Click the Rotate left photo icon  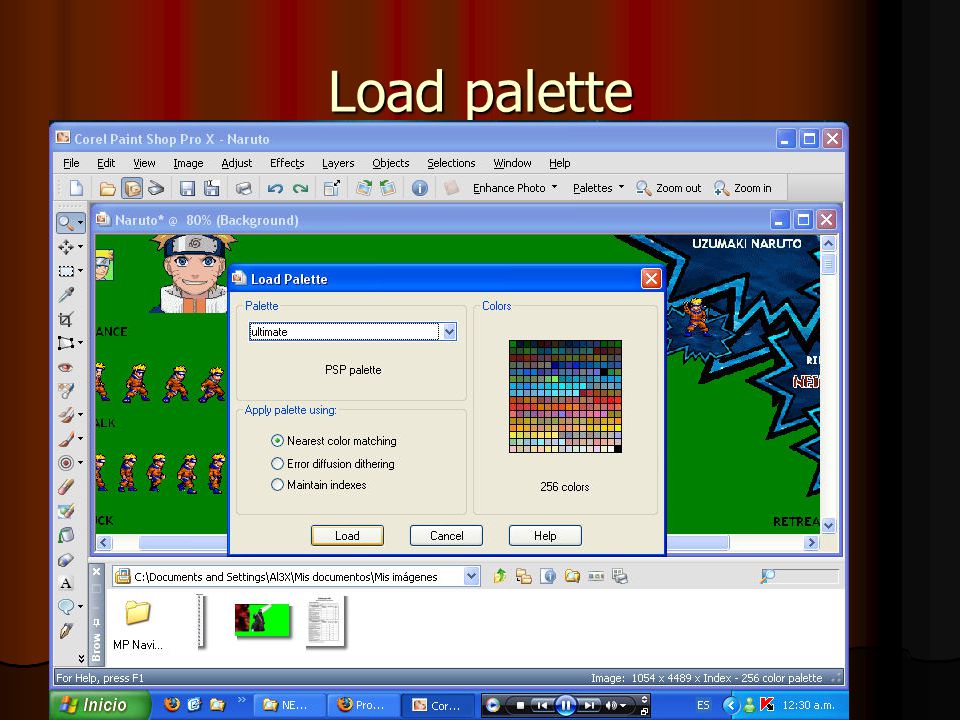point(388,188)
